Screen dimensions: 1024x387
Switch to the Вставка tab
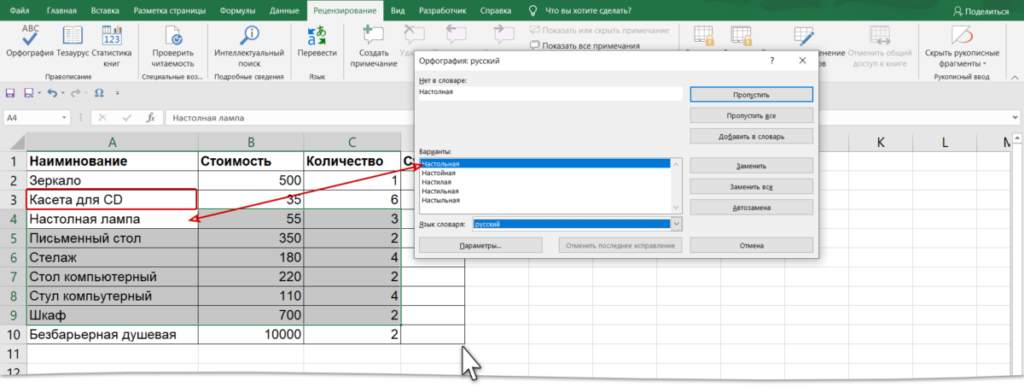click(104, 10)
